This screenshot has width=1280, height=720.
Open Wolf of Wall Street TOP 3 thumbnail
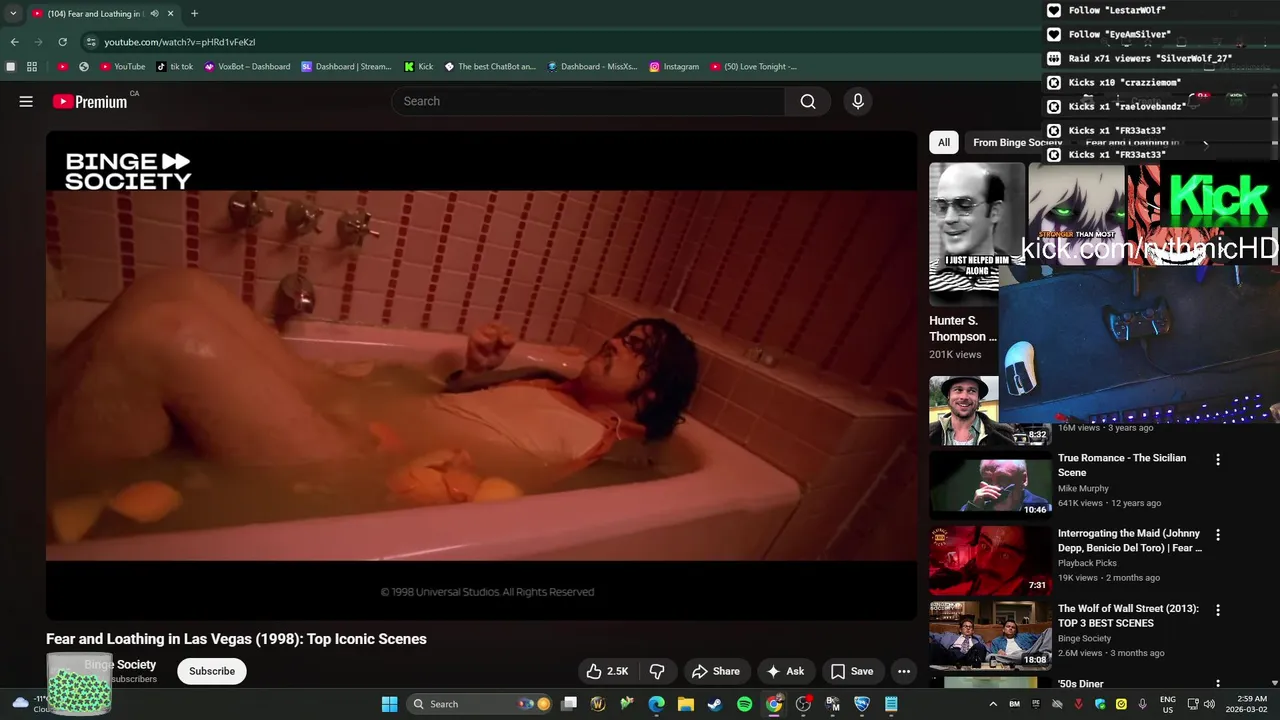(990, 635)
